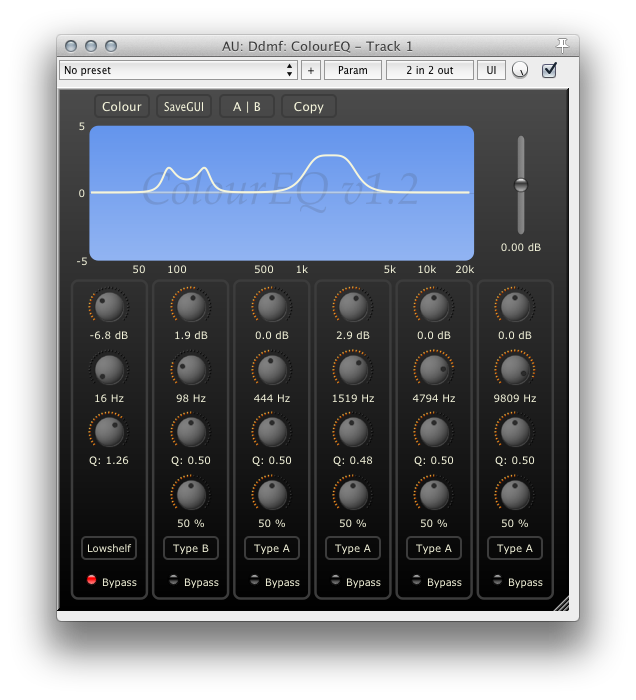The width and height of the screenshot is (636, 700).
Task: Click the Q knob in the 444 Hz band
Action: click(x=272, y=432)
